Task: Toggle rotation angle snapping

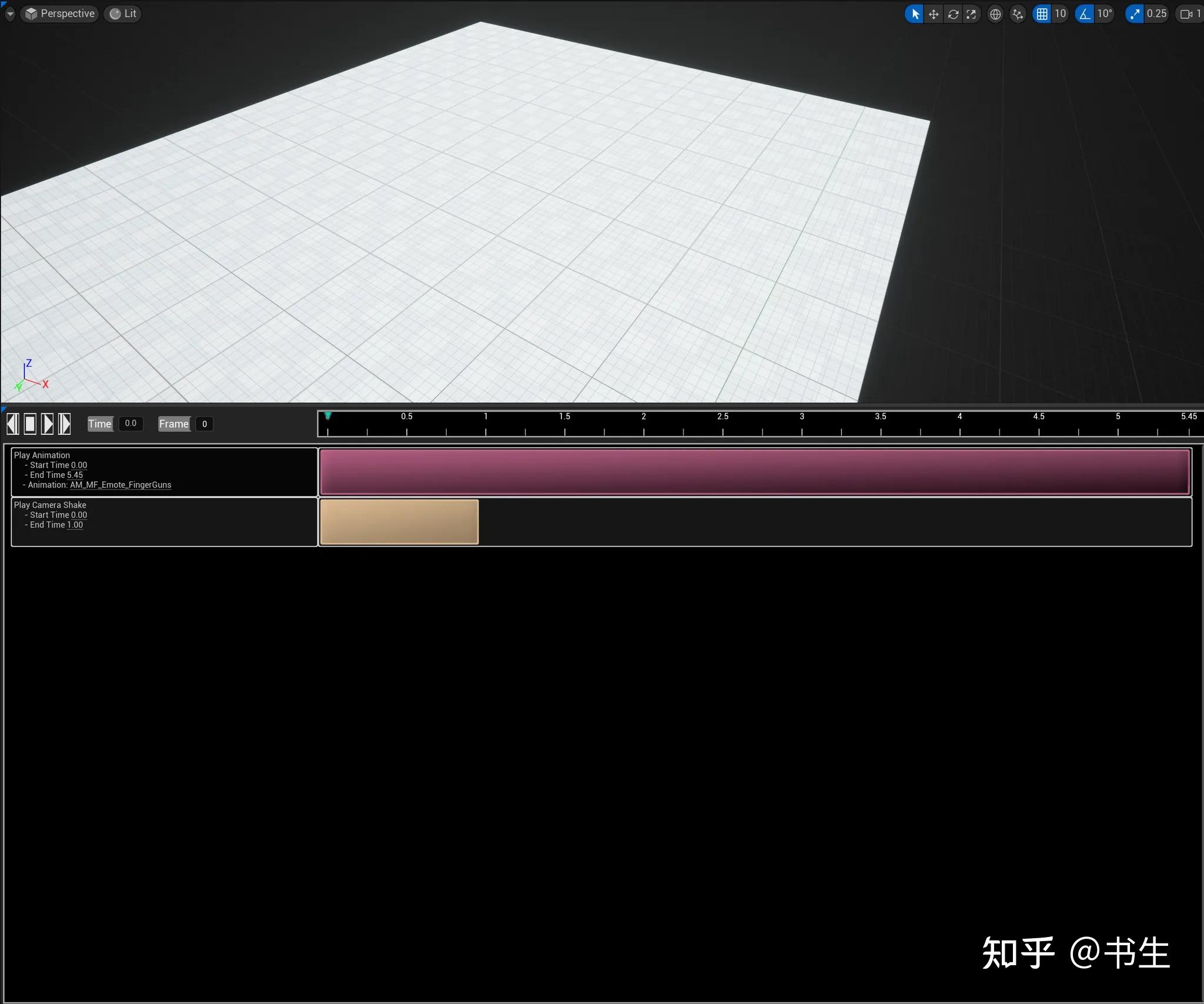Action: pyautogui.click(x=1085, y=14)
